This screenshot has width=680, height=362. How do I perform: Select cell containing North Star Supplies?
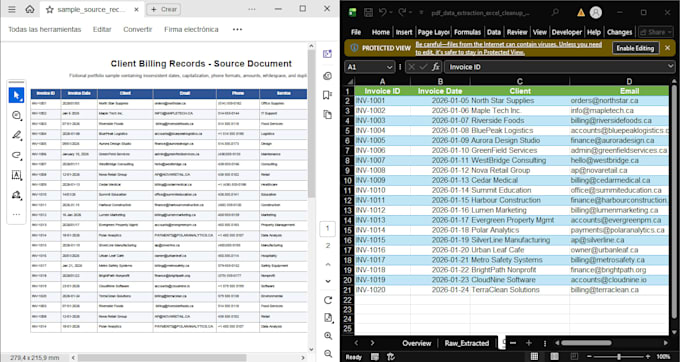(520, 101)
